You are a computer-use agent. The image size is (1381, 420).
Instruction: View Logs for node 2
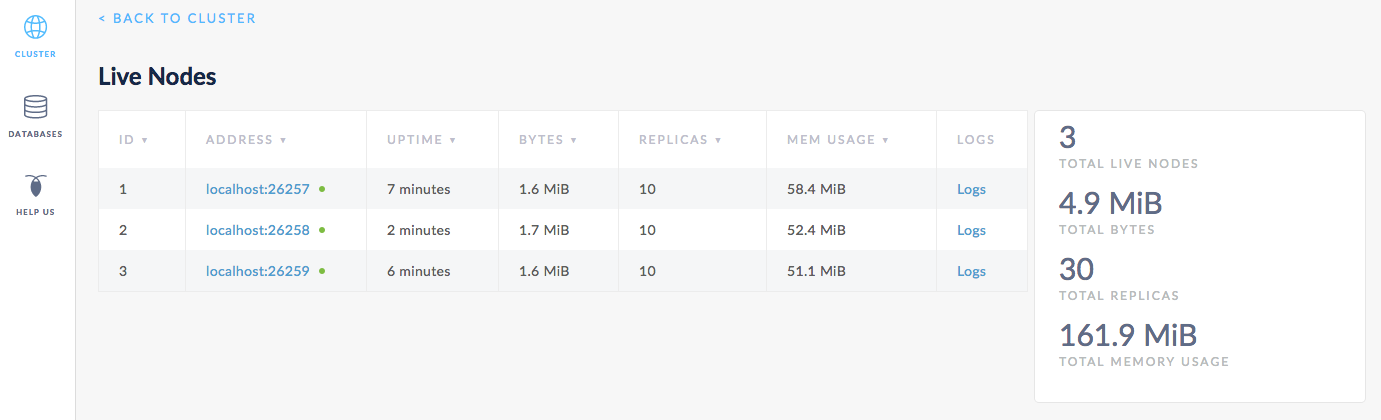click(x=971, y=230)
